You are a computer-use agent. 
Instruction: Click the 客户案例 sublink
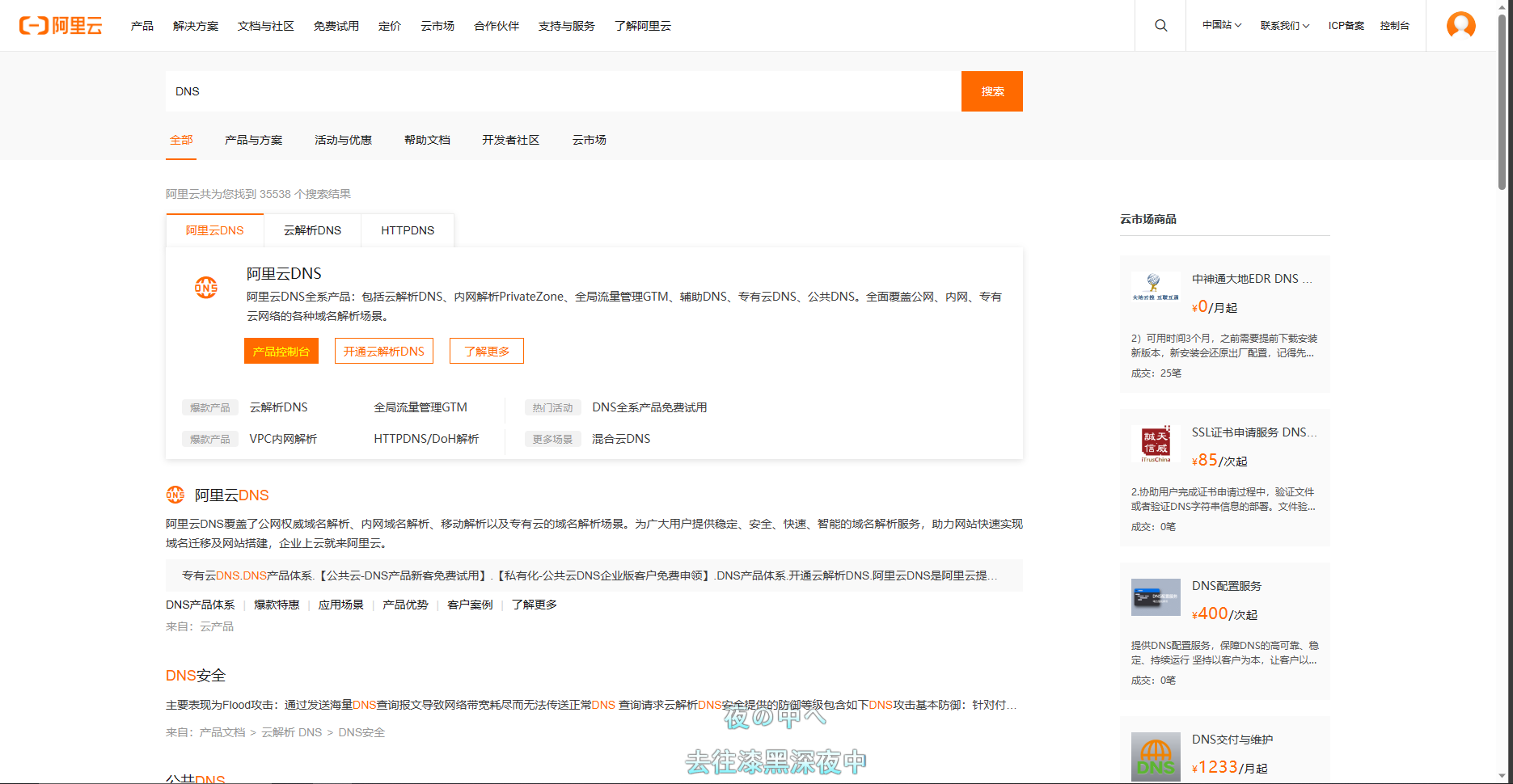pyautogui.click(x=470, y=605)
